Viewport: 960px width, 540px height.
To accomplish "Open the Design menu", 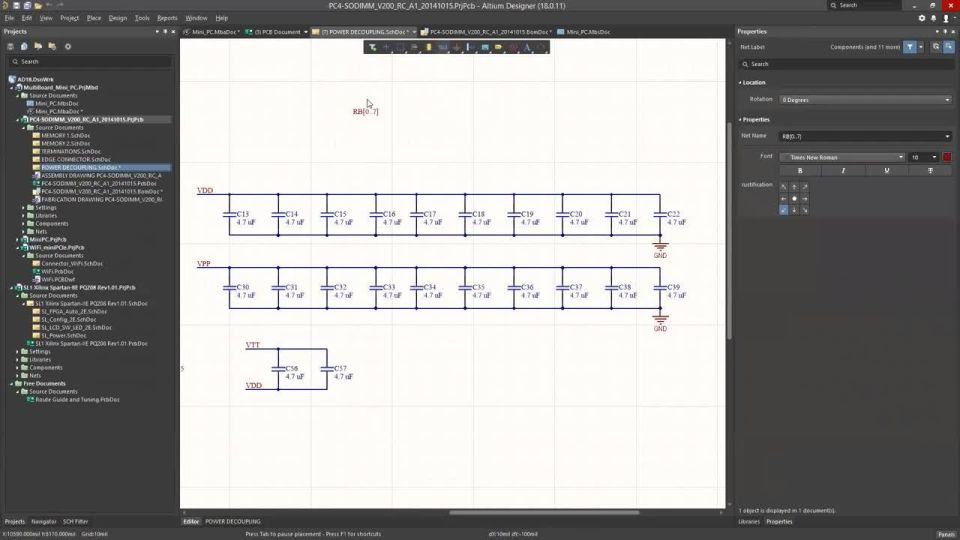I will (x=118, y=18).
